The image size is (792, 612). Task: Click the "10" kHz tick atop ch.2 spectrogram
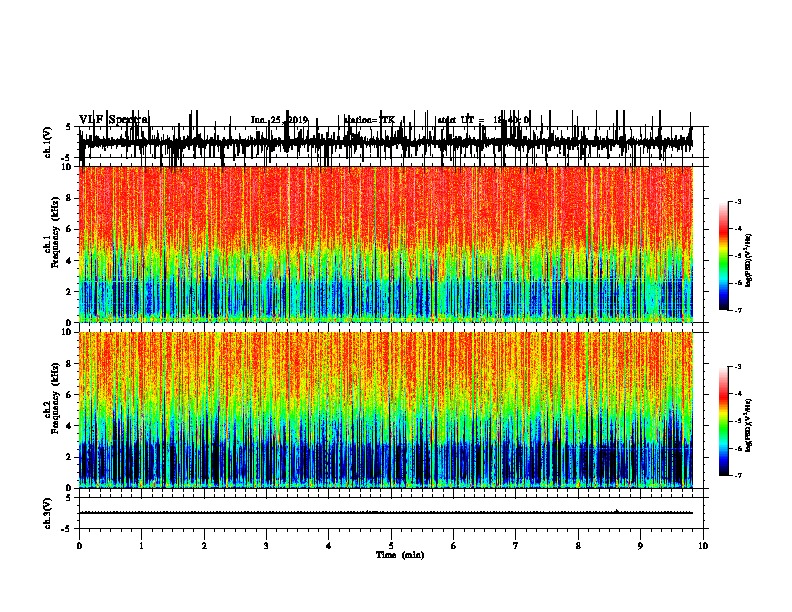point(68,332)
